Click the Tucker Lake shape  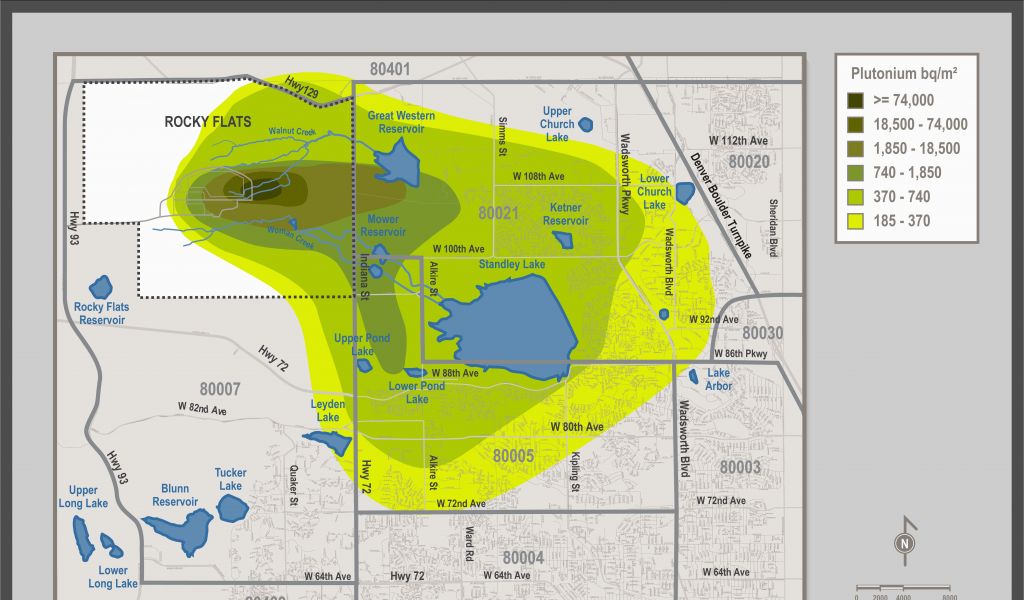tap(232, 507)
